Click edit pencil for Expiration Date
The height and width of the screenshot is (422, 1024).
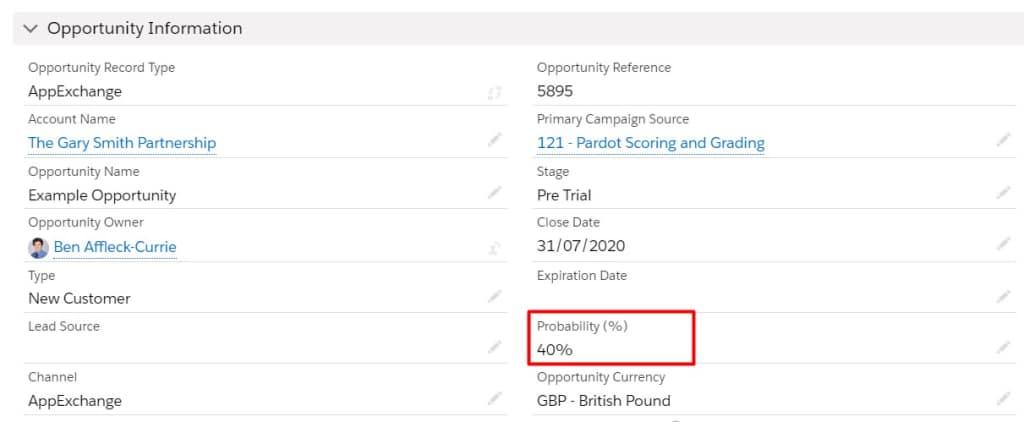pos(1004,296)
